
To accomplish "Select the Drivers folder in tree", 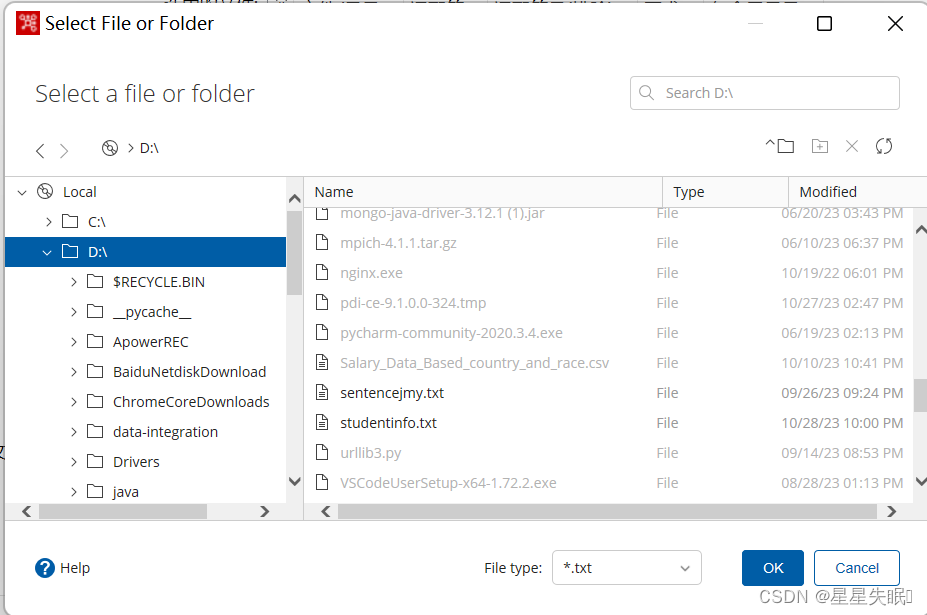I will pyautogui.click(x=136, y=462).
